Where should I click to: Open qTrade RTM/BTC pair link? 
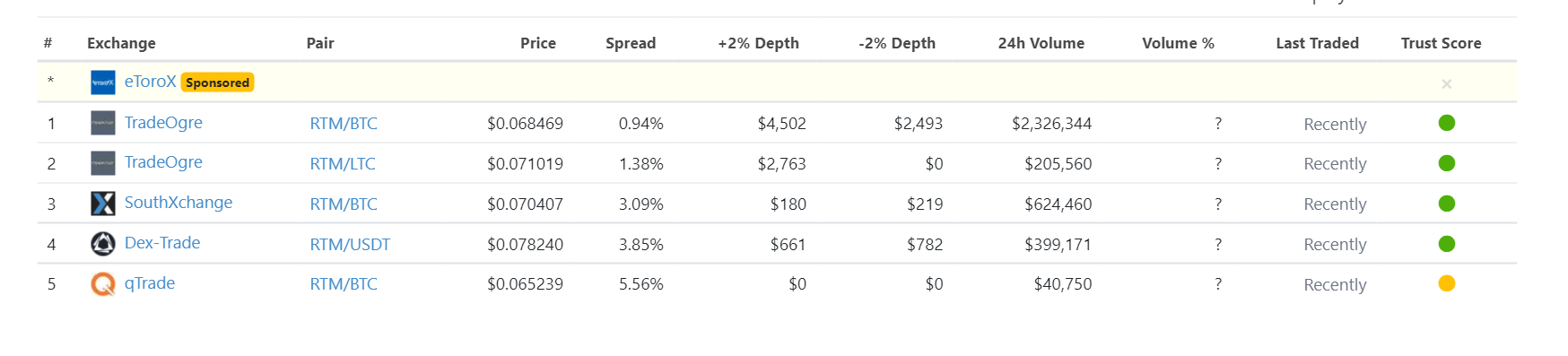tap(344, 284)
